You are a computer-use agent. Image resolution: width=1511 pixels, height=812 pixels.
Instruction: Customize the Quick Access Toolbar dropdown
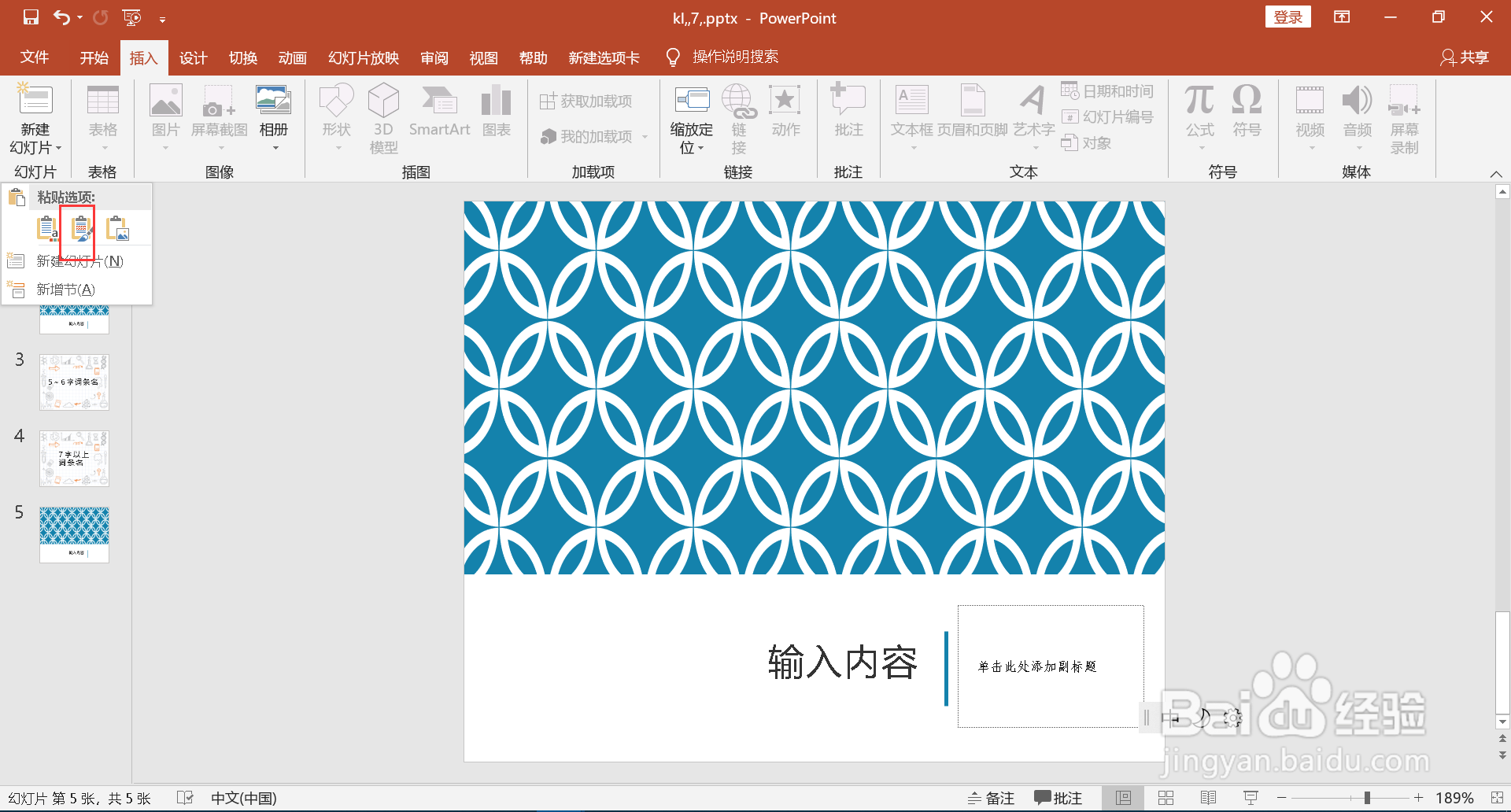tap(162, 18)
